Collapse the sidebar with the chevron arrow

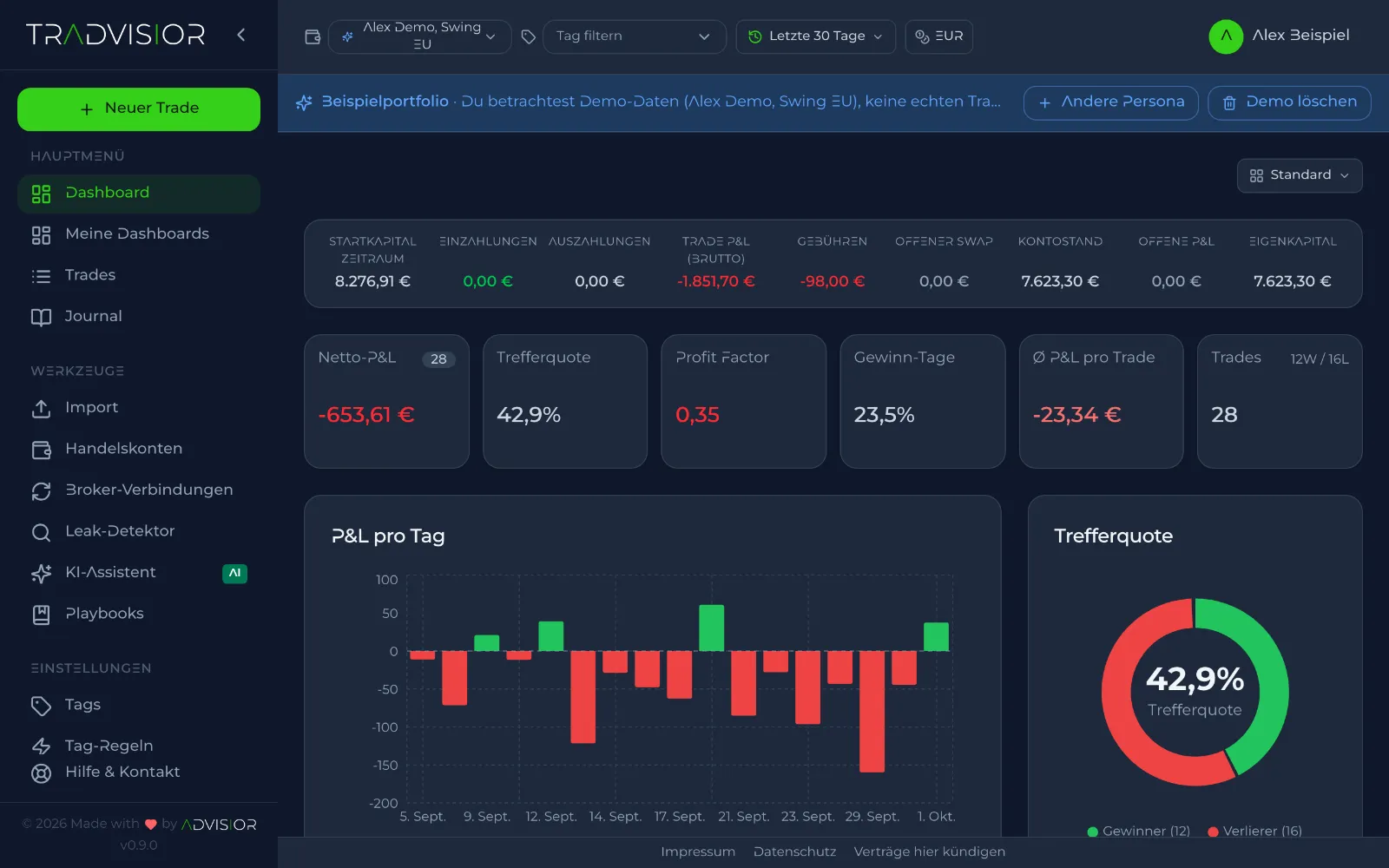(x=241, y=35)
